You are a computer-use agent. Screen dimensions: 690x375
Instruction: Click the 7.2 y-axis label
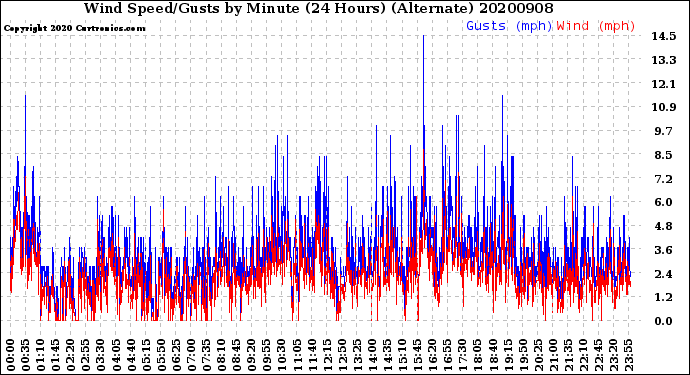click(664, 179)
